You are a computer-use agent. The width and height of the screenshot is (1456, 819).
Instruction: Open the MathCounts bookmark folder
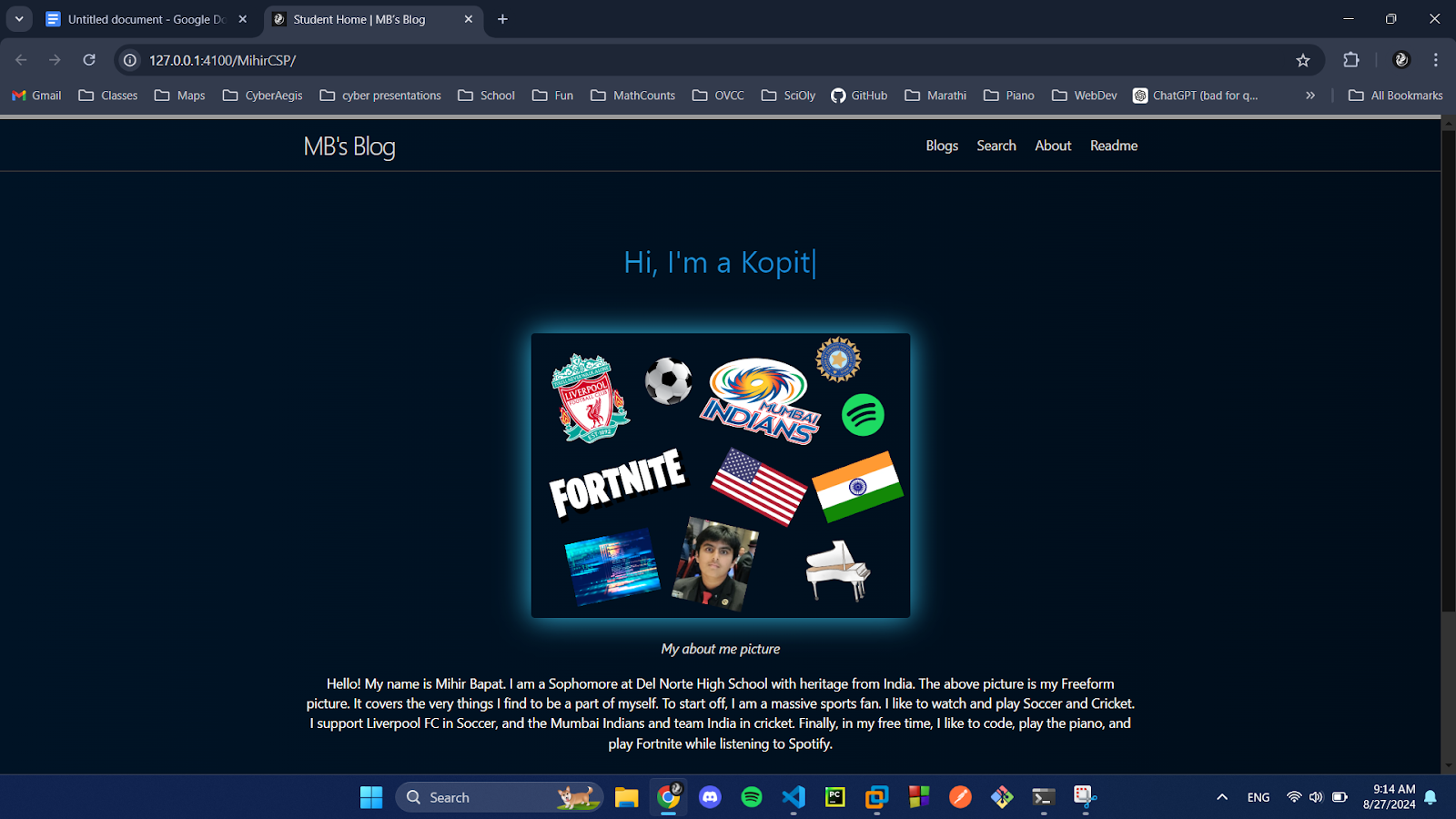pos(633,96)
